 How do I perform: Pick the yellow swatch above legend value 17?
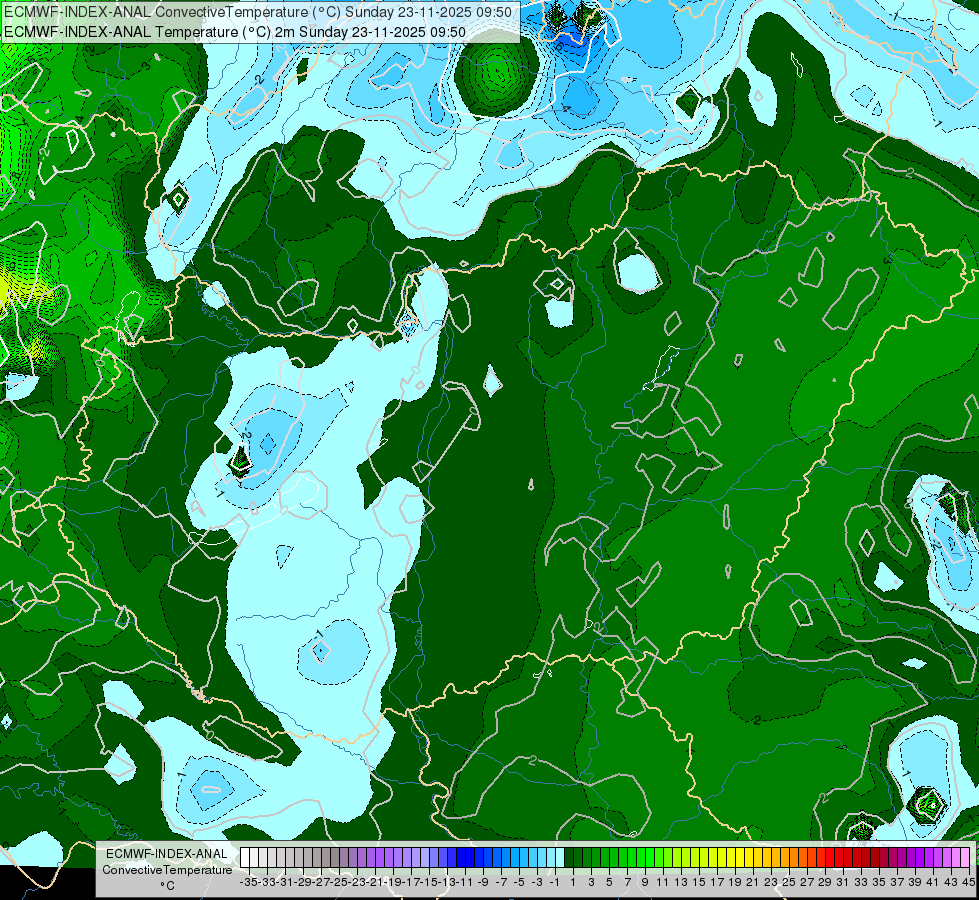point(713,857)
